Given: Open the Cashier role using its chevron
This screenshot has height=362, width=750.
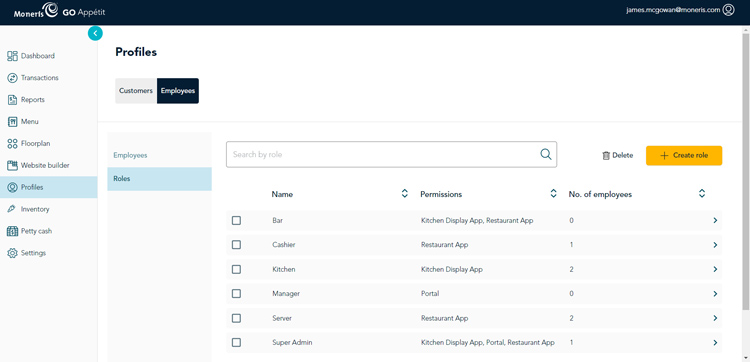Looking at the screenshot, I should pos(715,245).
